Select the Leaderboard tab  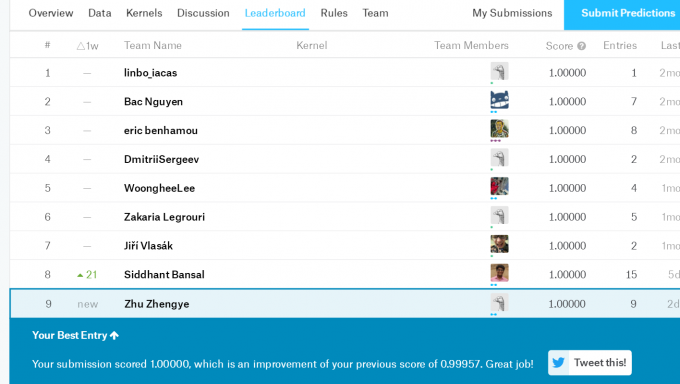point(275,13)
